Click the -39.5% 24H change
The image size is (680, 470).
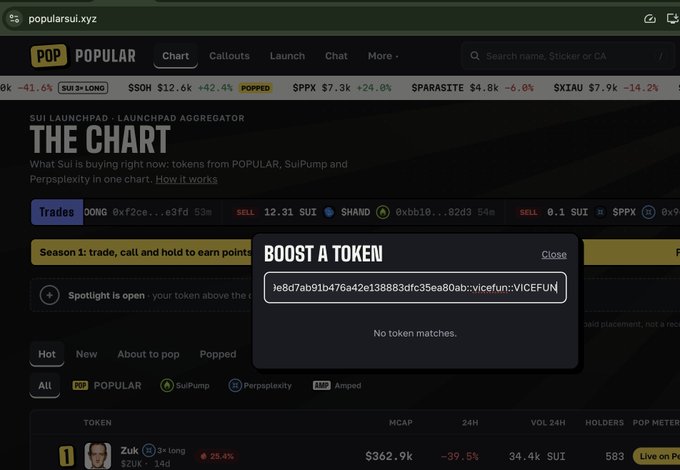point(459,456)
